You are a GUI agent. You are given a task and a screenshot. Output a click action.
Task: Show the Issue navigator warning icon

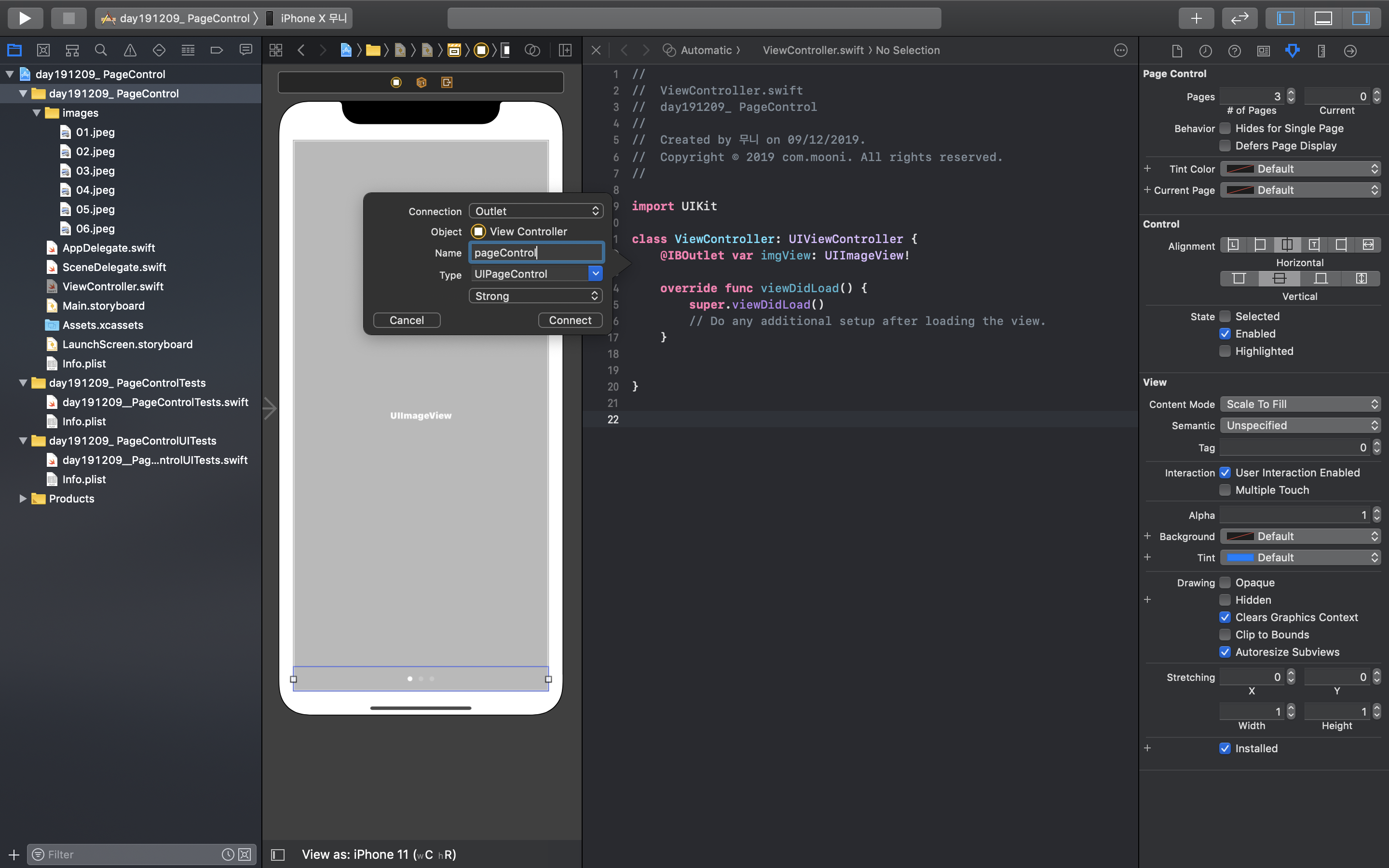point(130,51)
